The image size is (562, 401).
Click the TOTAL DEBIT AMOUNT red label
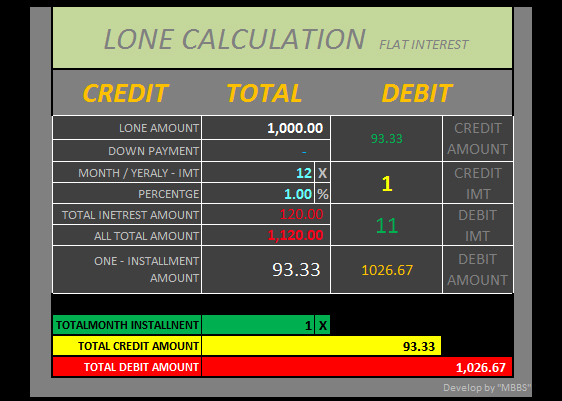click(127, 367)
